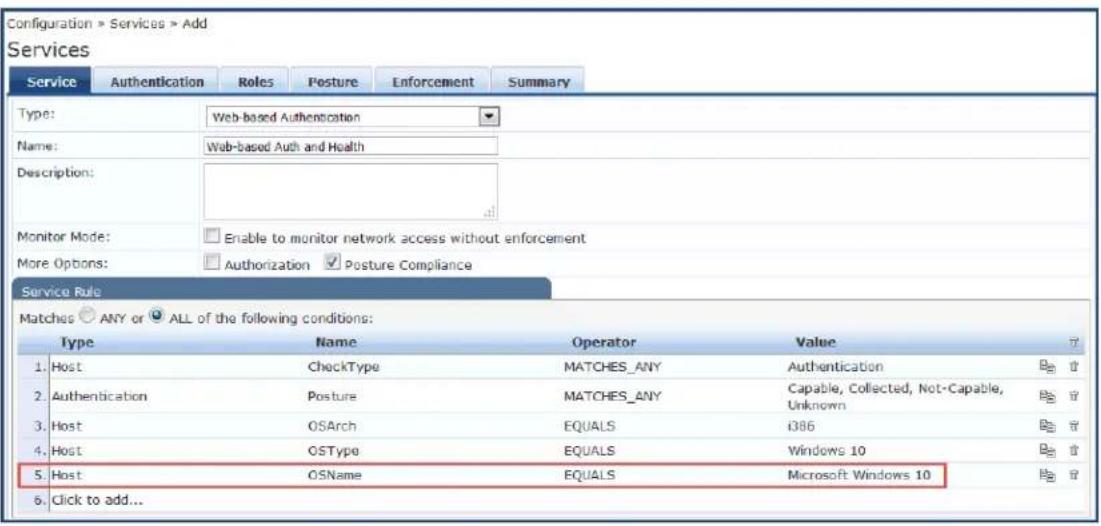Delete the OSName rule row
The width and height of the screenshot is (1101, 526).
[1073, 475]
